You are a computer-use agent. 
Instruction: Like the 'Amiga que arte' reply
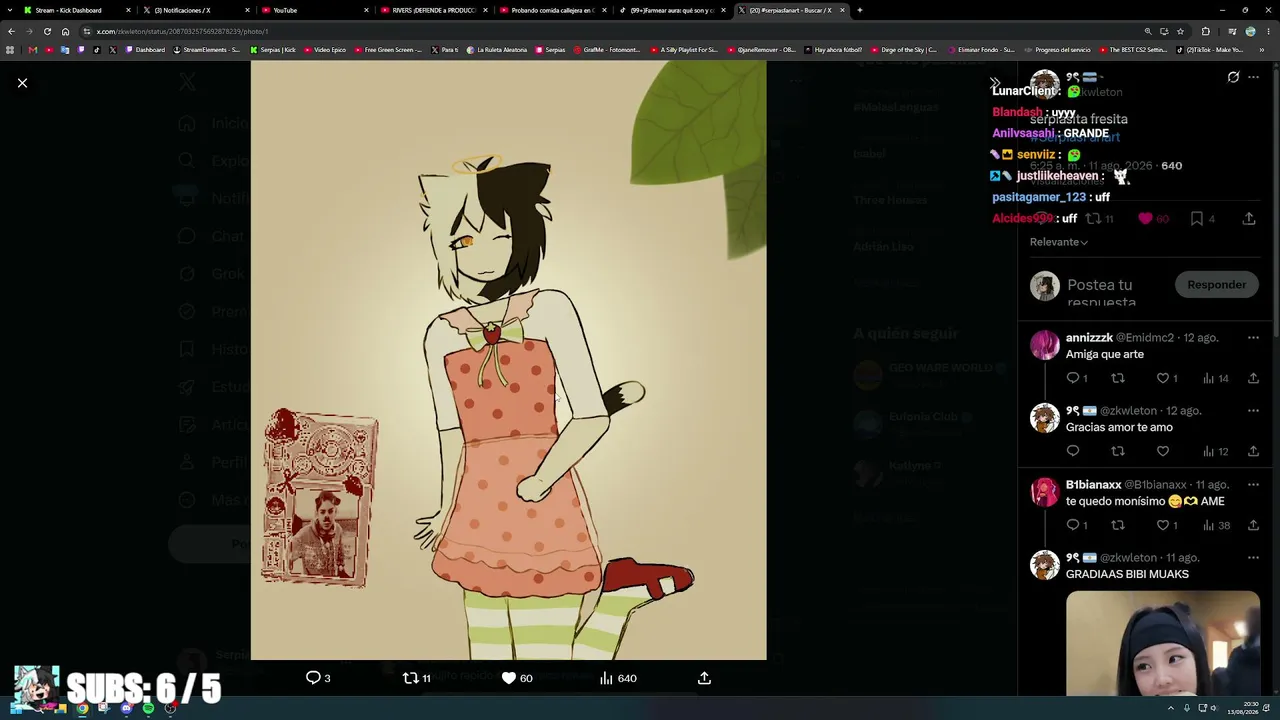point(1163,378)
